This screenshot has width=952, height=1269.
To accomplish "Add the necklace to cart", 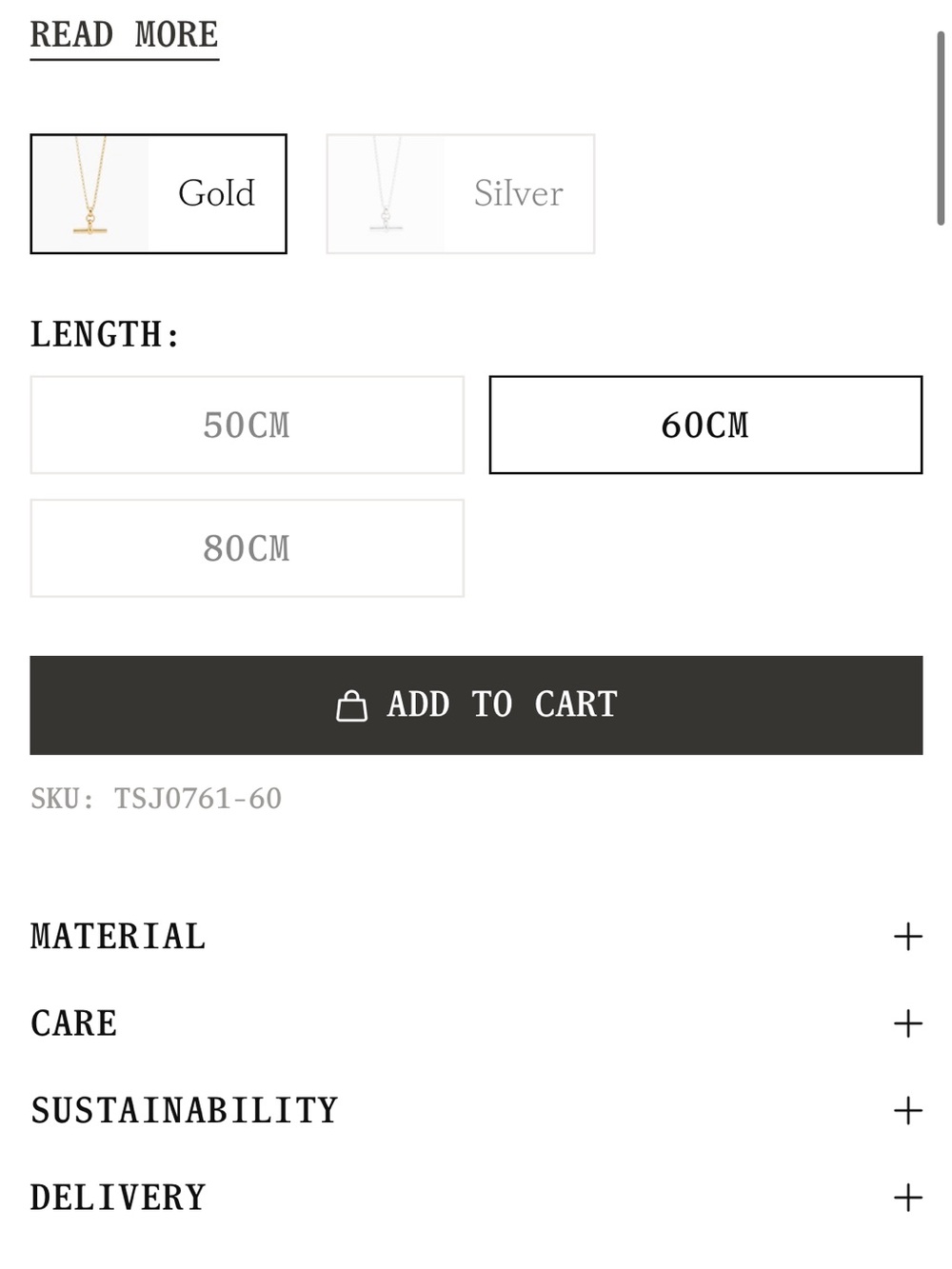I will [476, 705].
